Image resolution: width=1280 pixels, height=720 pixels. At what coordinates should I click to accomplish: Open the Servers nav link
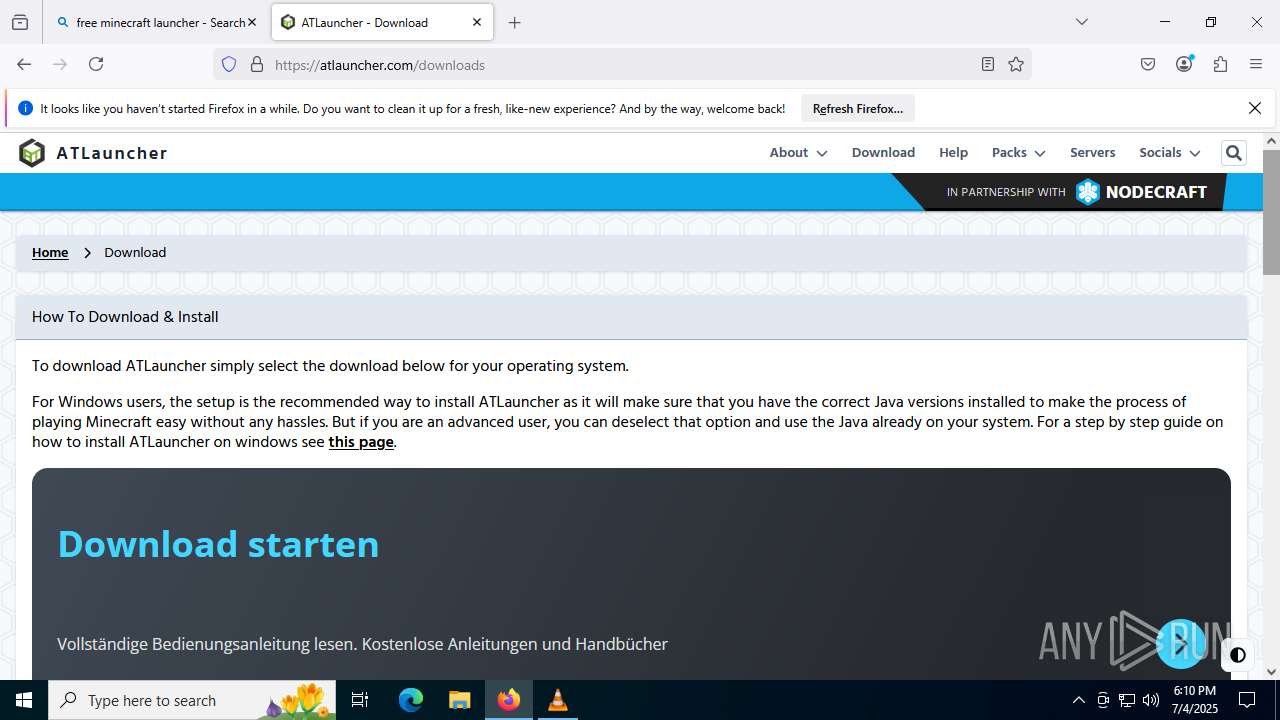1092,152
